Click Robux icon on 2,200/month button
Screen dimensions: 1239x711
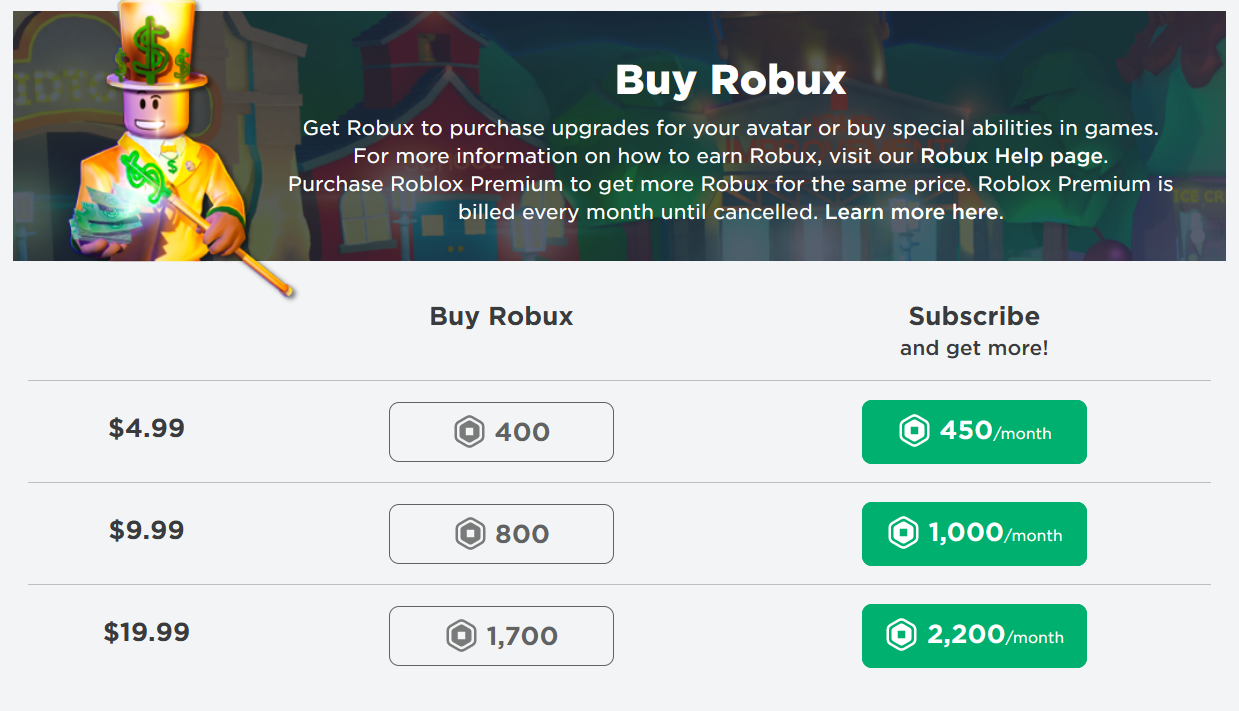click(x=901, y=635)
